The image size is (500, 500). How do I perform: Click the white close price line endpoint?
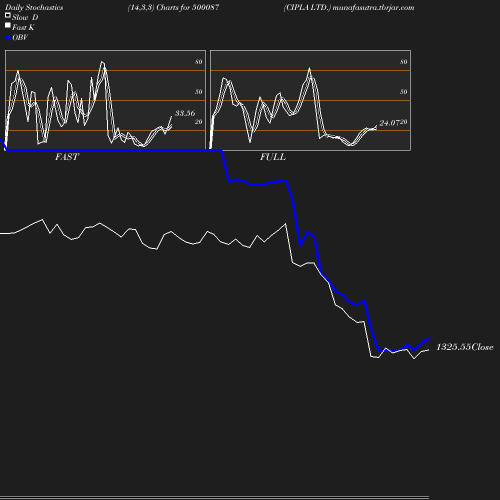(428, 350)
